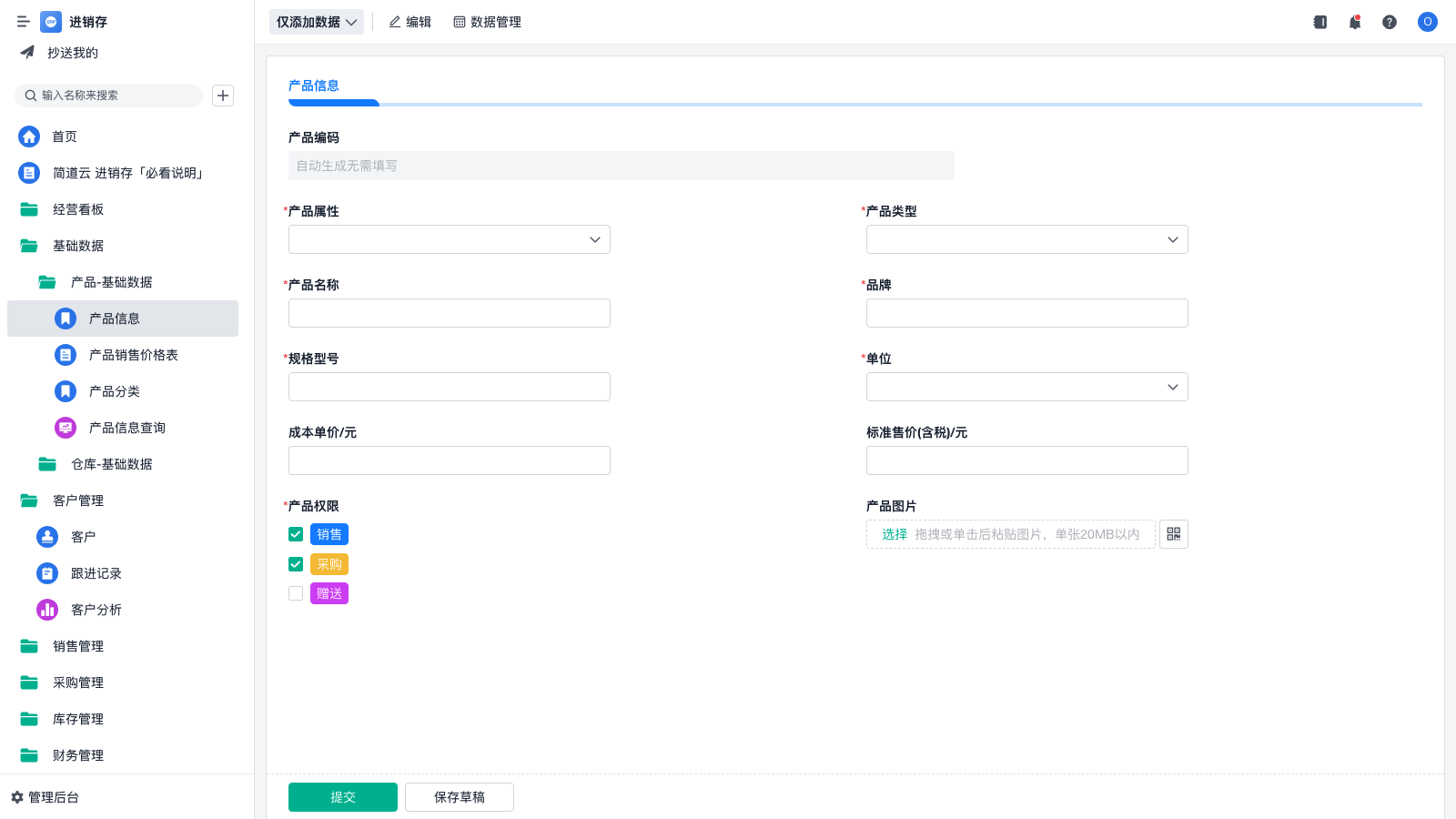This screenshot has width=1456, height=819.
Task: Click the notification bell icon
Action: [1354, 22]
